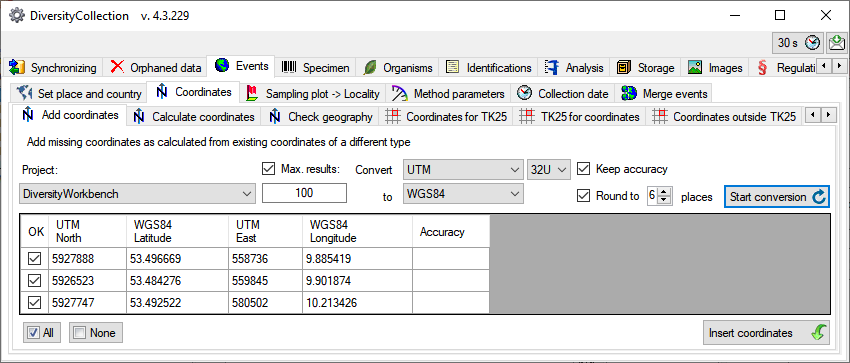This screenshot has width=850, height=363.
Task: Click the UTM North column header
Action: [87, 231]
